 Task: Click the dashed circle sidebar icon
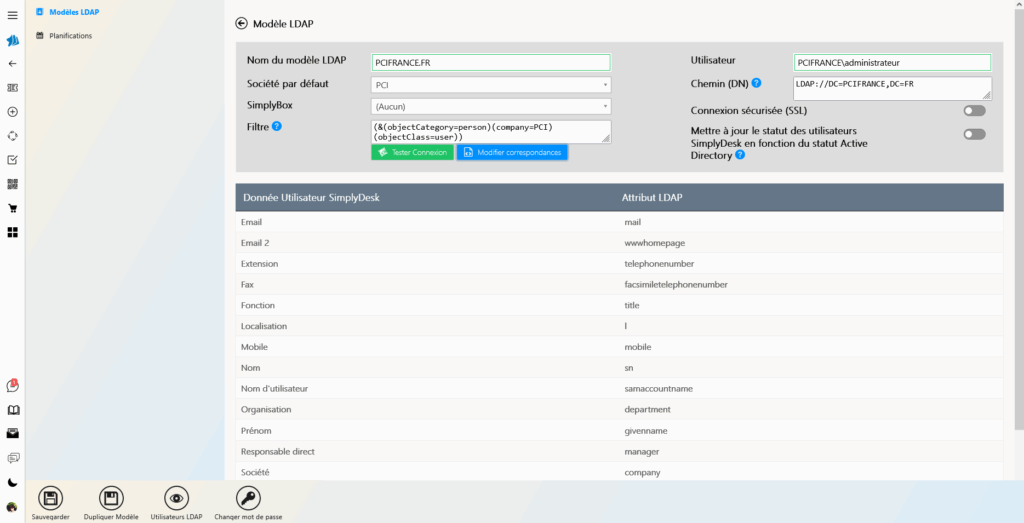pos(12,136)
